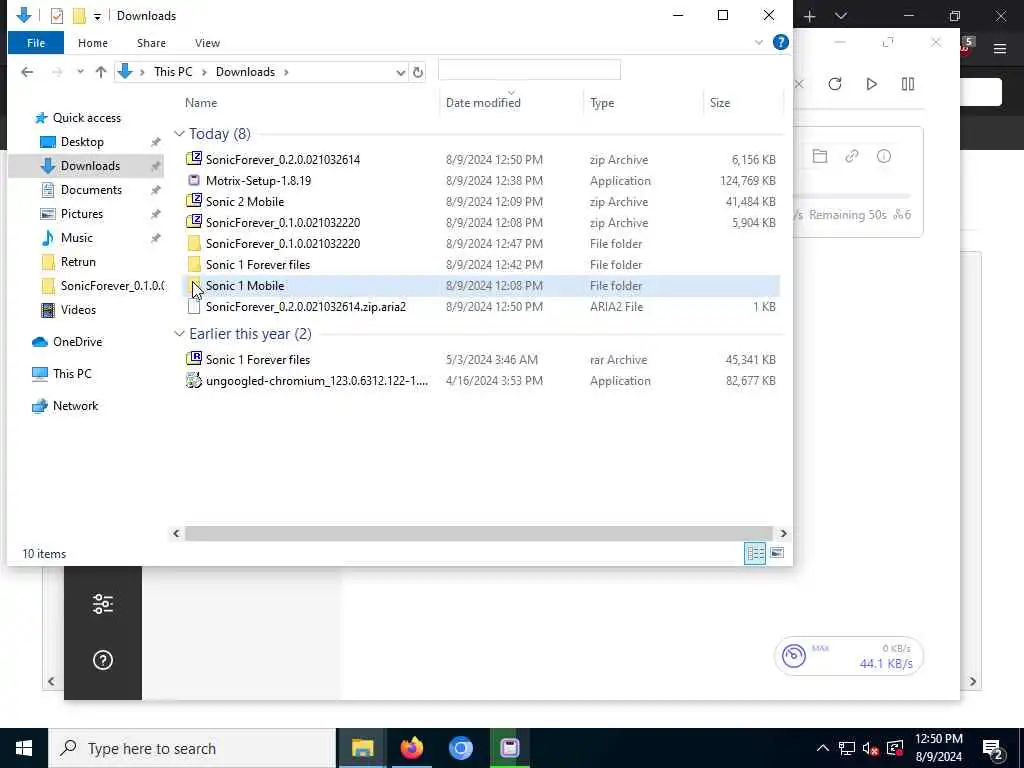Refresh the Downloads folder view
Screen dimensions: 1024x768
[x=418, y=72]
